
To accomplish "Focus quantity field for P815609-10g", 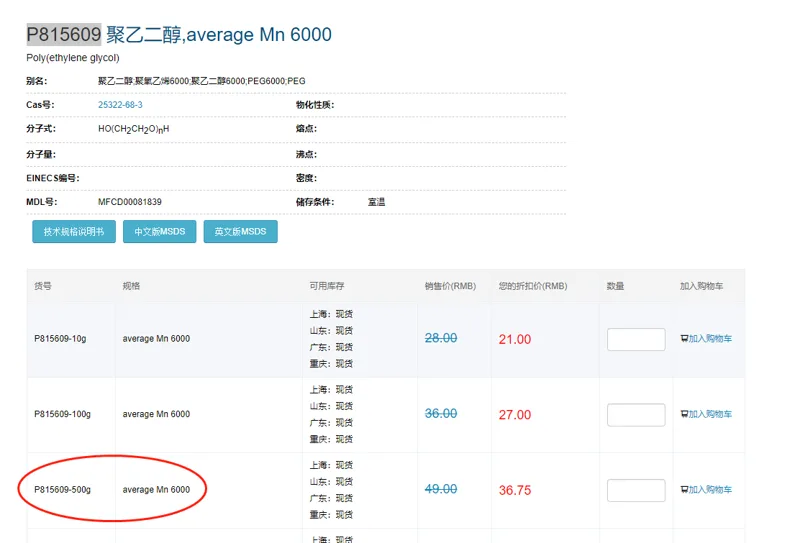I will [x=636, y=339].
